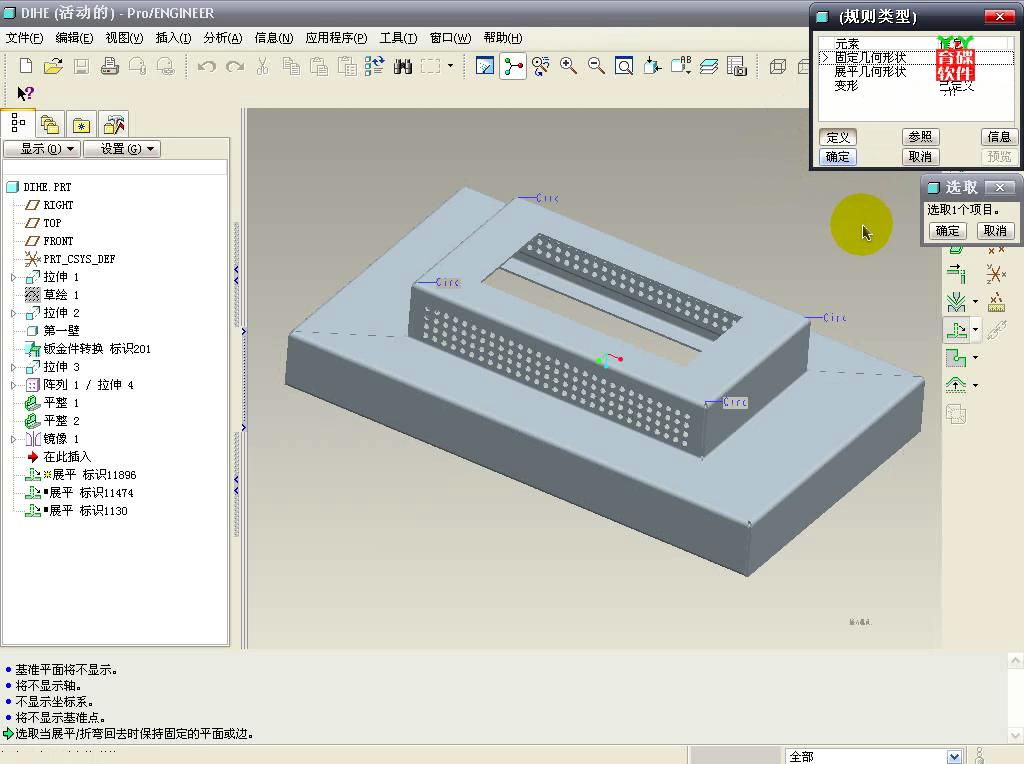Screen dimensions: 1024x764
Task: Select the 变形 element row
Action: 917,86
